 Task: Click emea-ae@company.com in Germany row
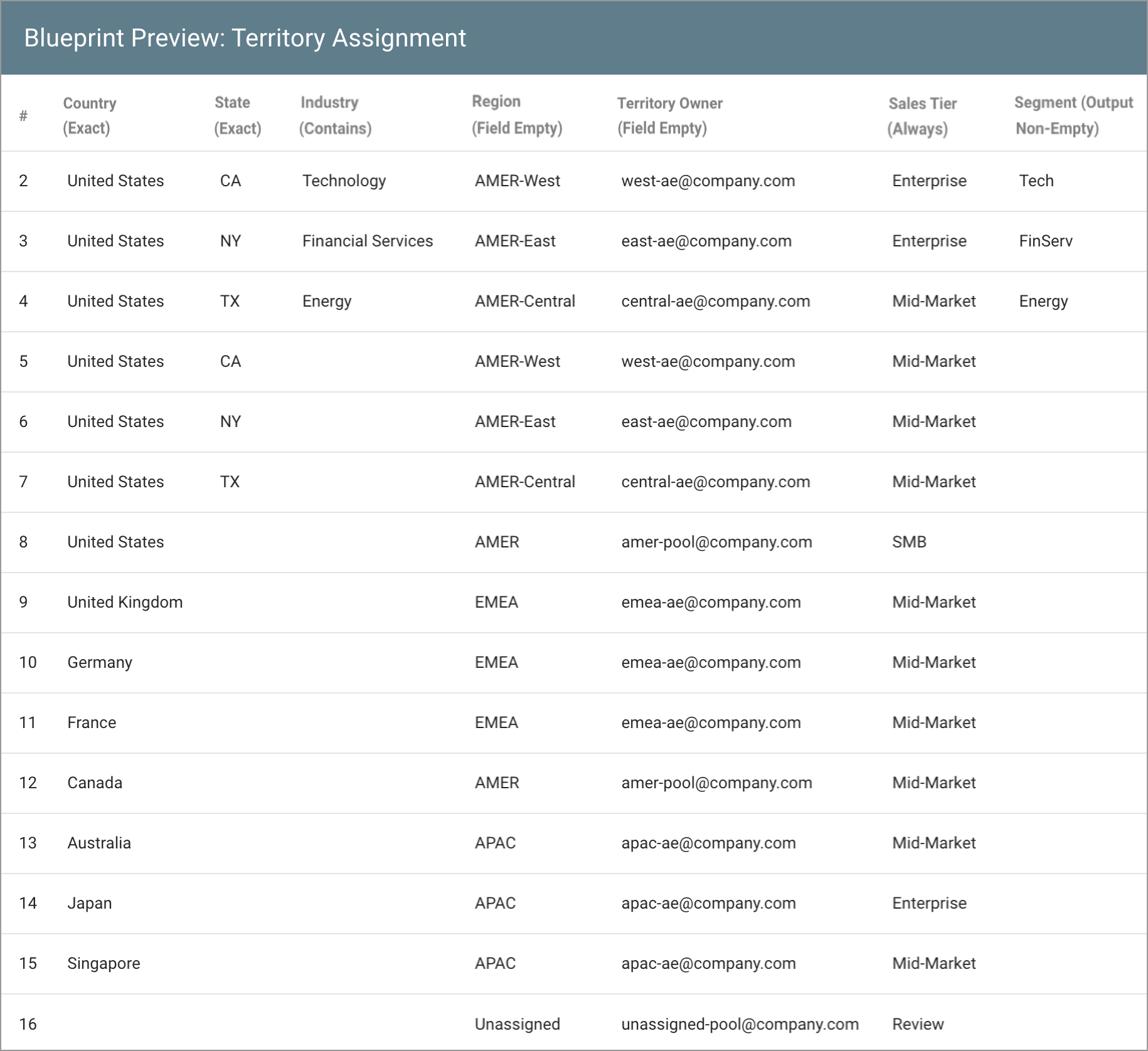[711, 662]
